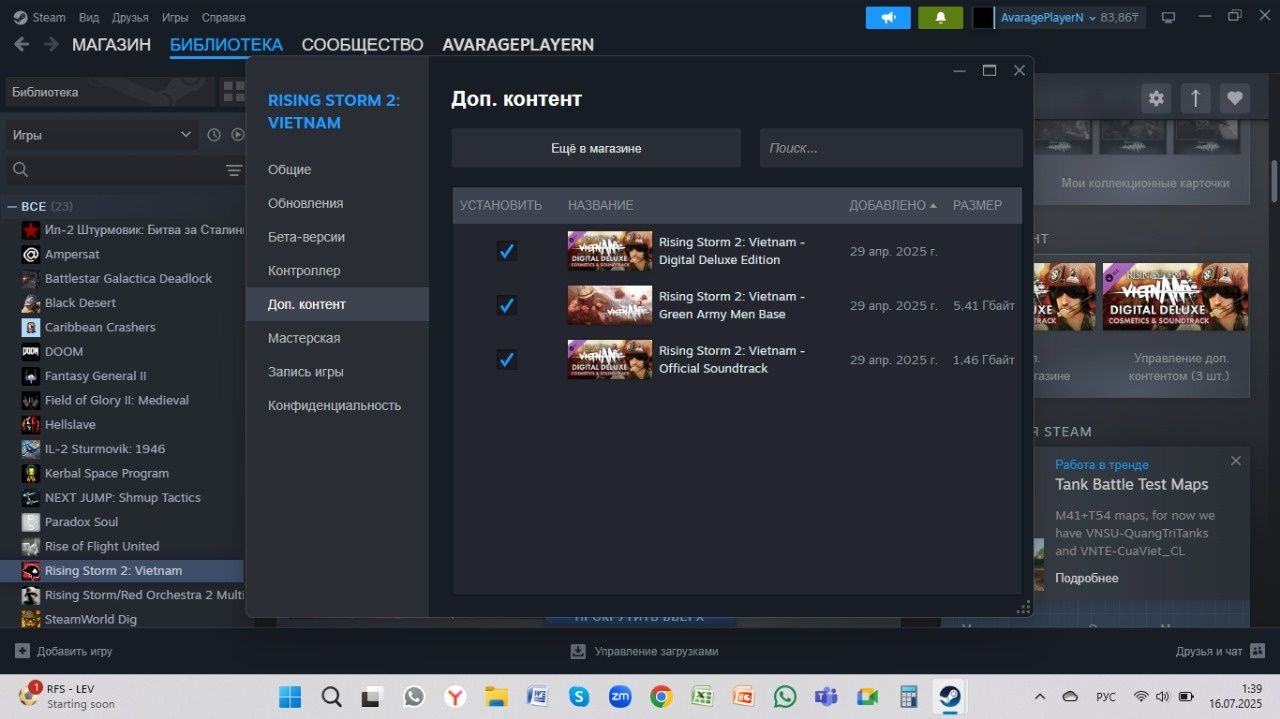This screenshot has width=1280, height=719.
Task: Open the green notifications bell
Action: point(940,17)
